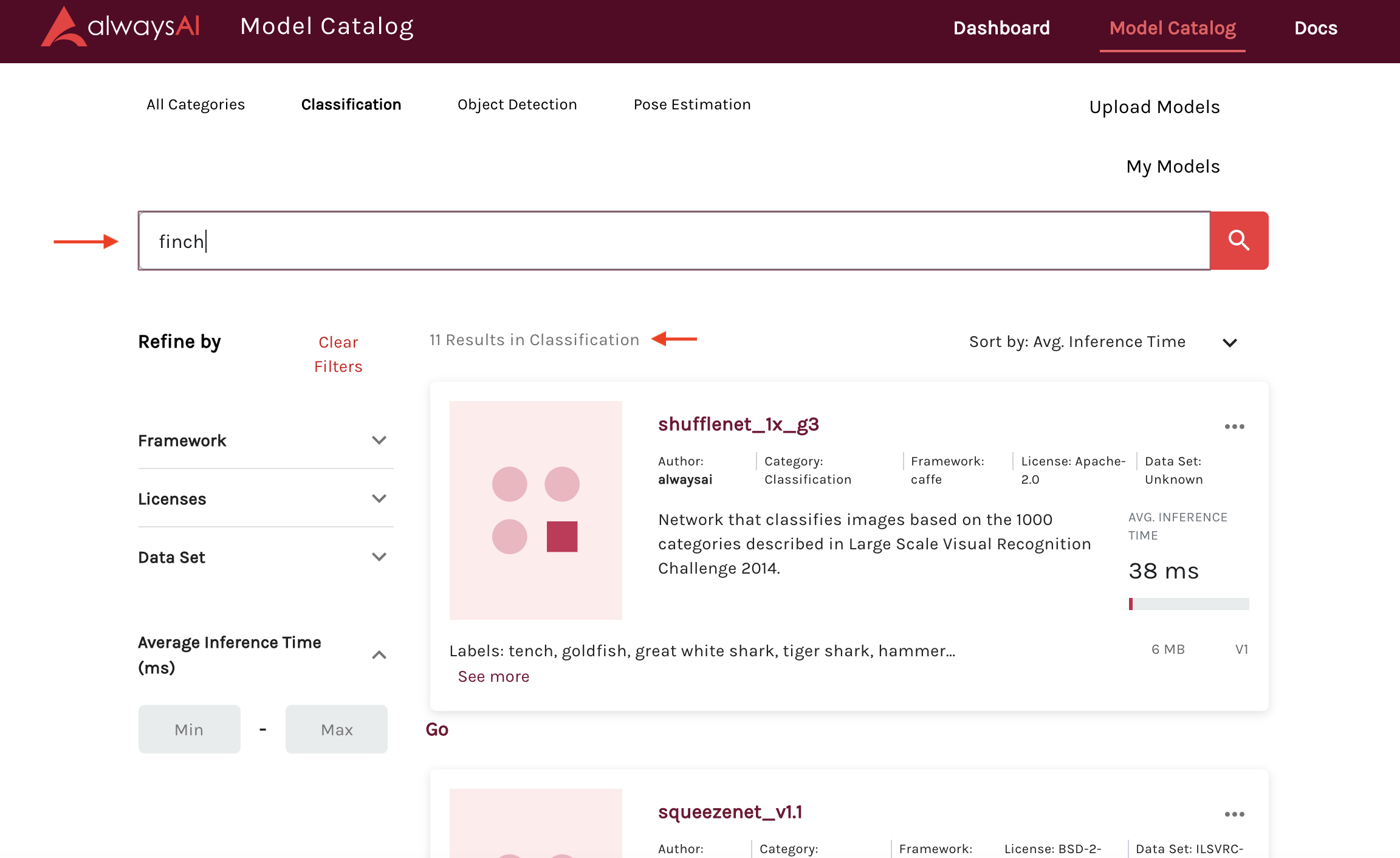1400x858 pixels.
Task: Click the red search magnifier button
Action: click(1239, 241)
